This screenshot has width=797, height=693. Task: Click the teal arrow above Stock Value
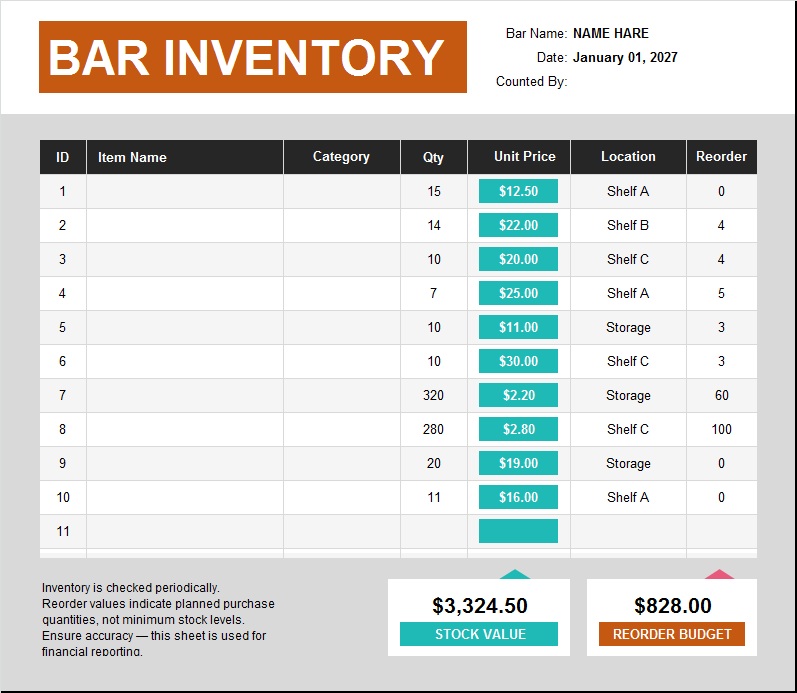coord(515,574)
